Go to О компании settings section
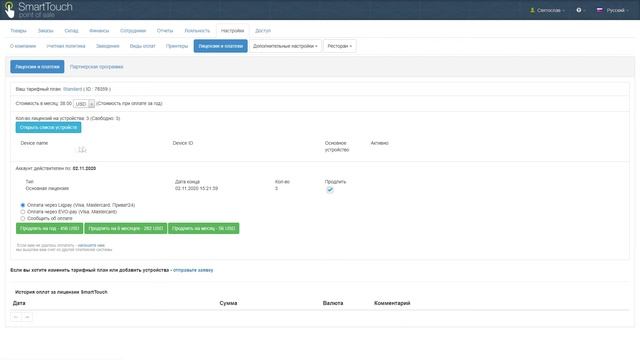The width and height of the screenshot is (640, 360). coord(23,46)
